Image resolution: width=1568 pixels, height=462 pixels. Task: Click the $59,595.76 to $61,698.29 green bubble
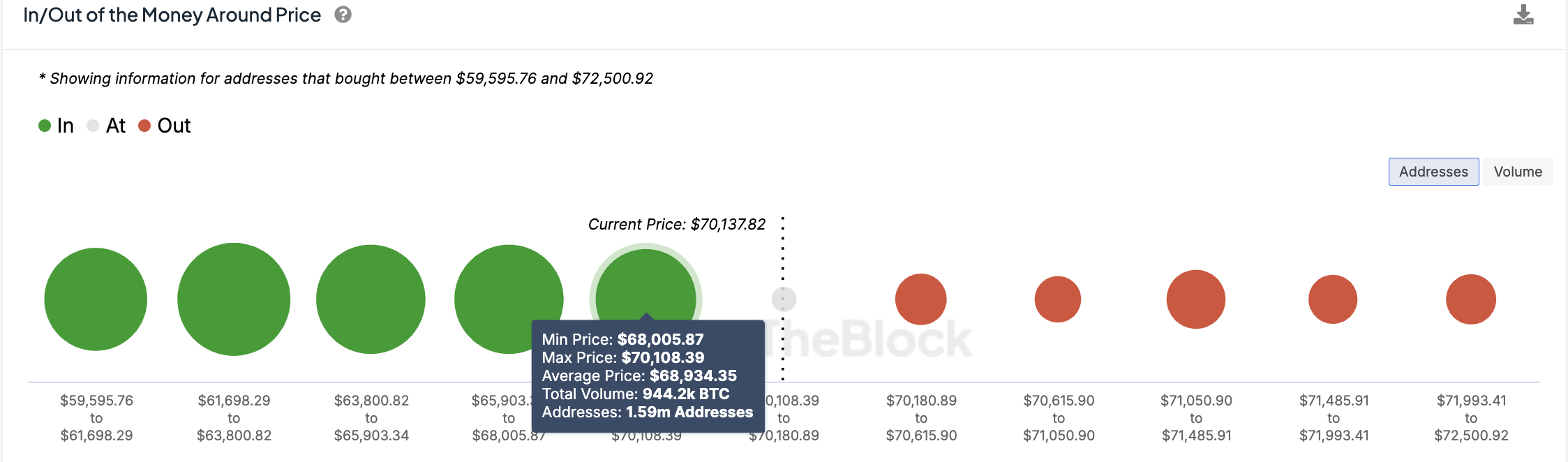[96, 299]
